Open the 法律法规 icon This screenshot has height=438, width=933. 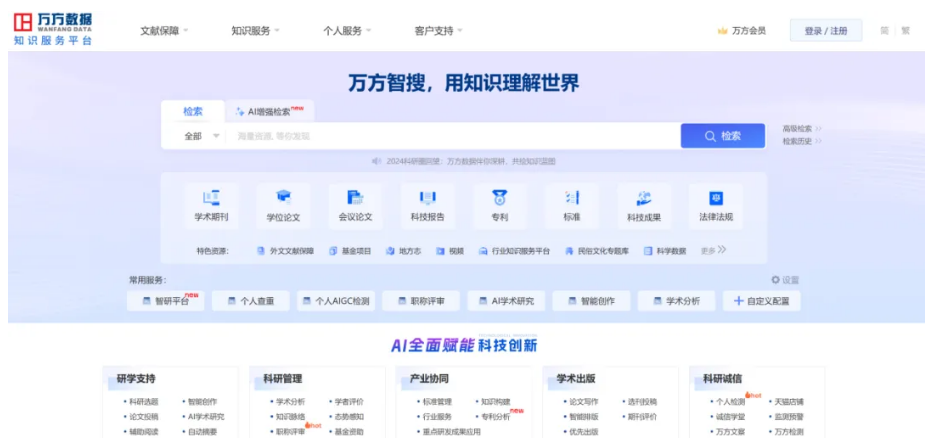pyautogui.click(x=716, y=198)
